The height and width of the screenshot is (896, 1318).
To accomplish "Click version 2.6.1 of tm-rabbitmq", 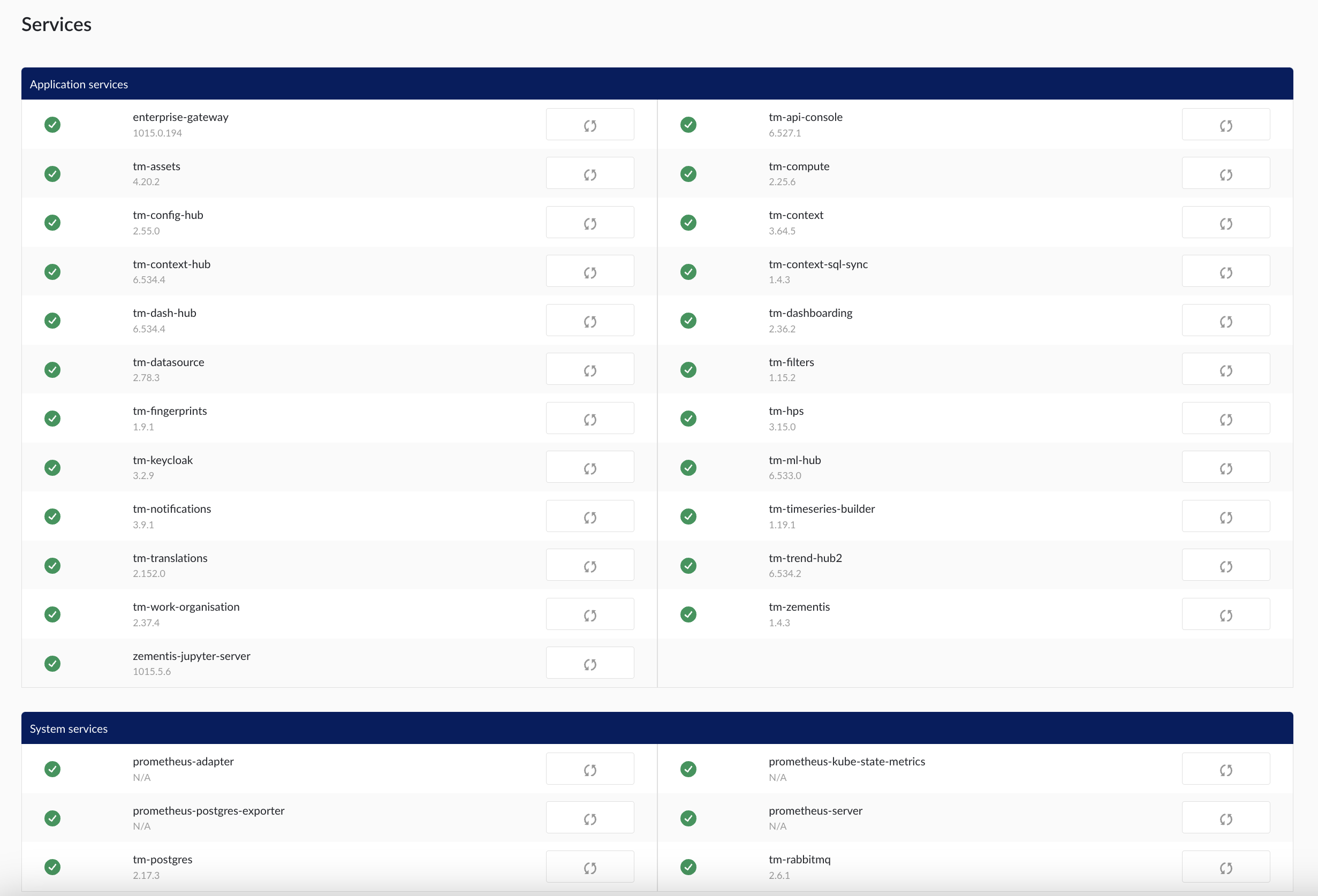I will pyautogui.click(x=779, y=876).
